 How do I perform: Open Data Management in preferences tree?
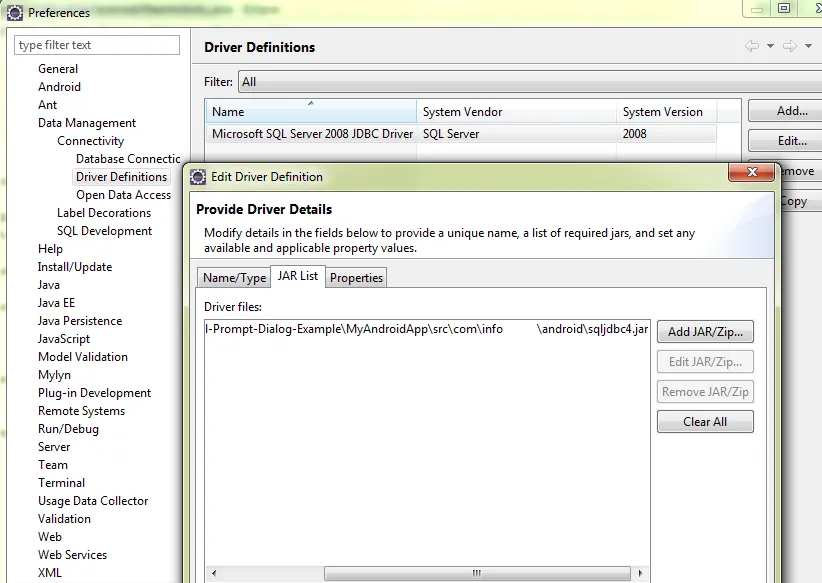87,123
